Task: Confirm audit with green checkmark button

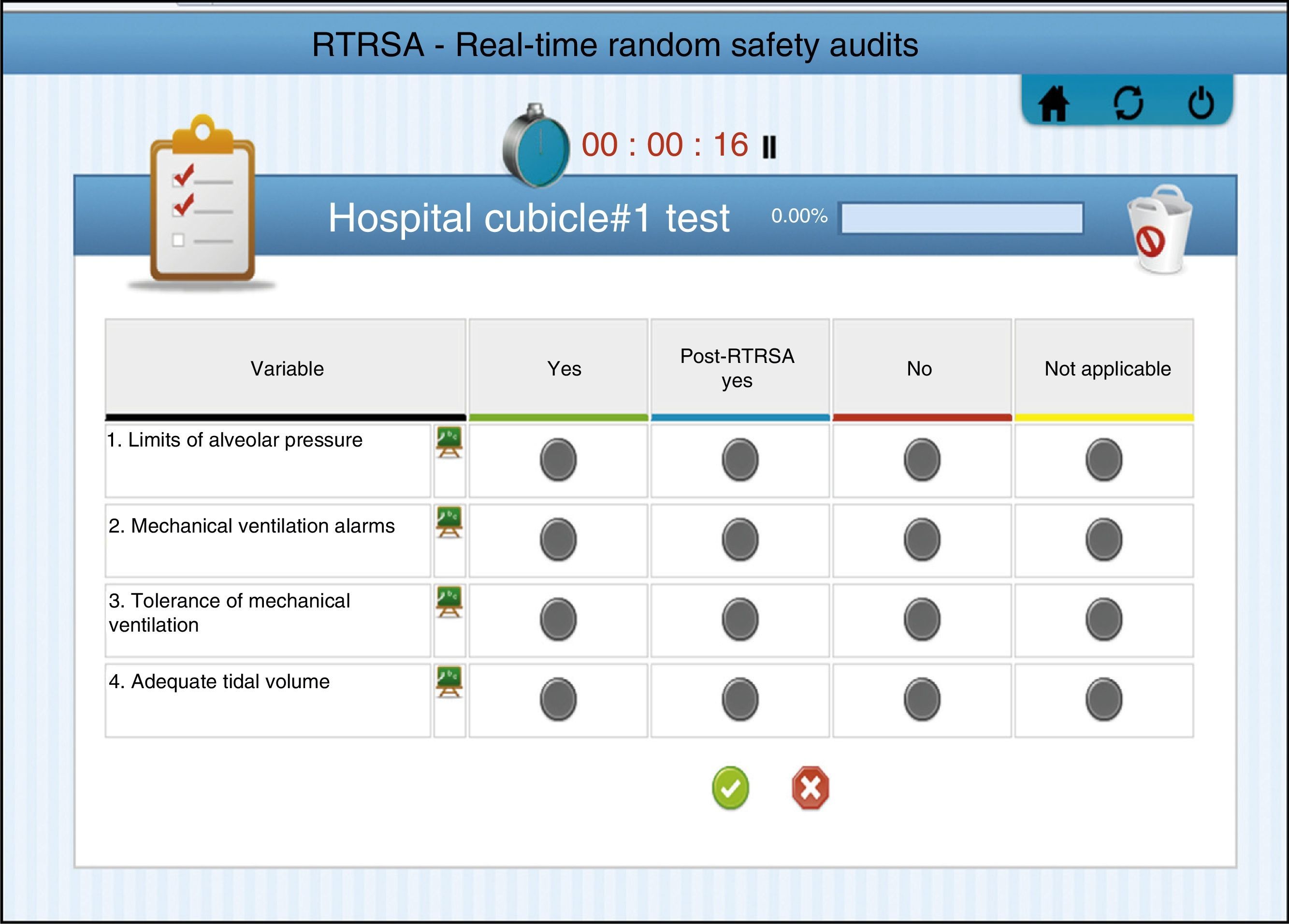Action: pyautogui.click(x=730, y=788)
